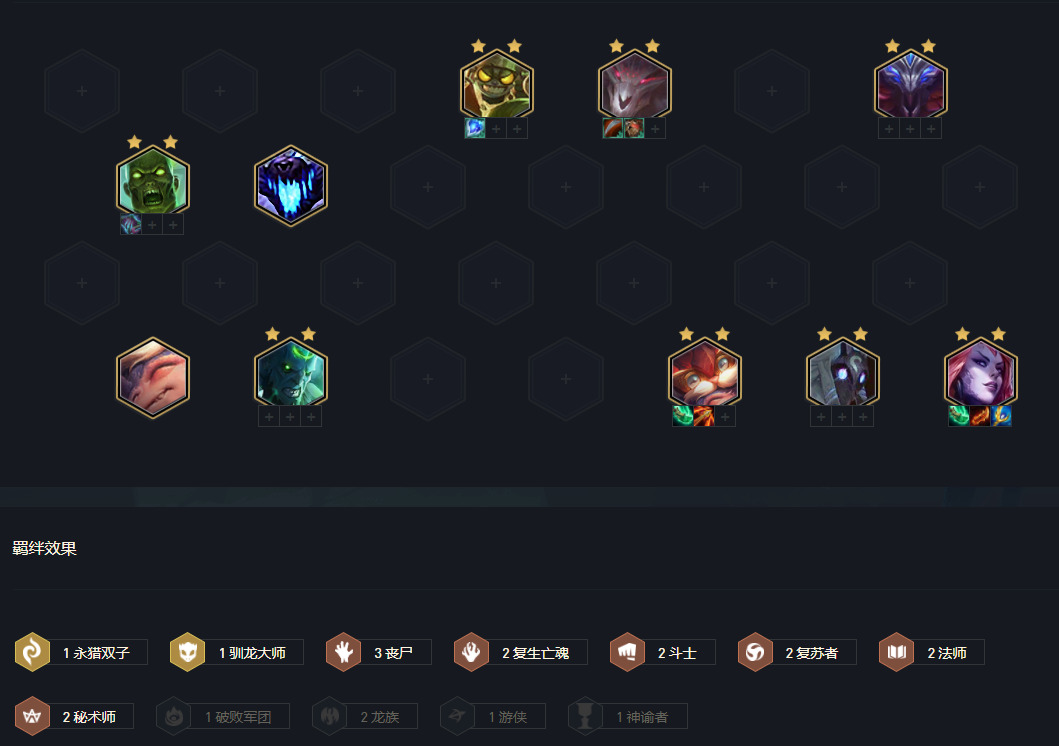Viewport: 1059px width, 746px height.
Task: Click the 1 永猎双子 trait icon
Action: click(x=32, y=652)
